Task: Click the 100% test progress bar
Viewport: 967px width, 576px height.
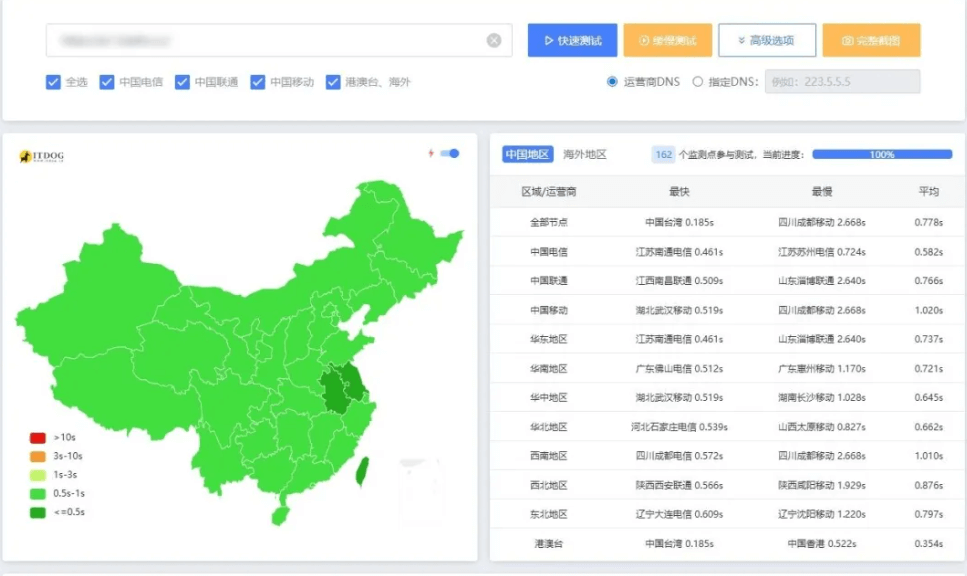Action: (880, 154)
